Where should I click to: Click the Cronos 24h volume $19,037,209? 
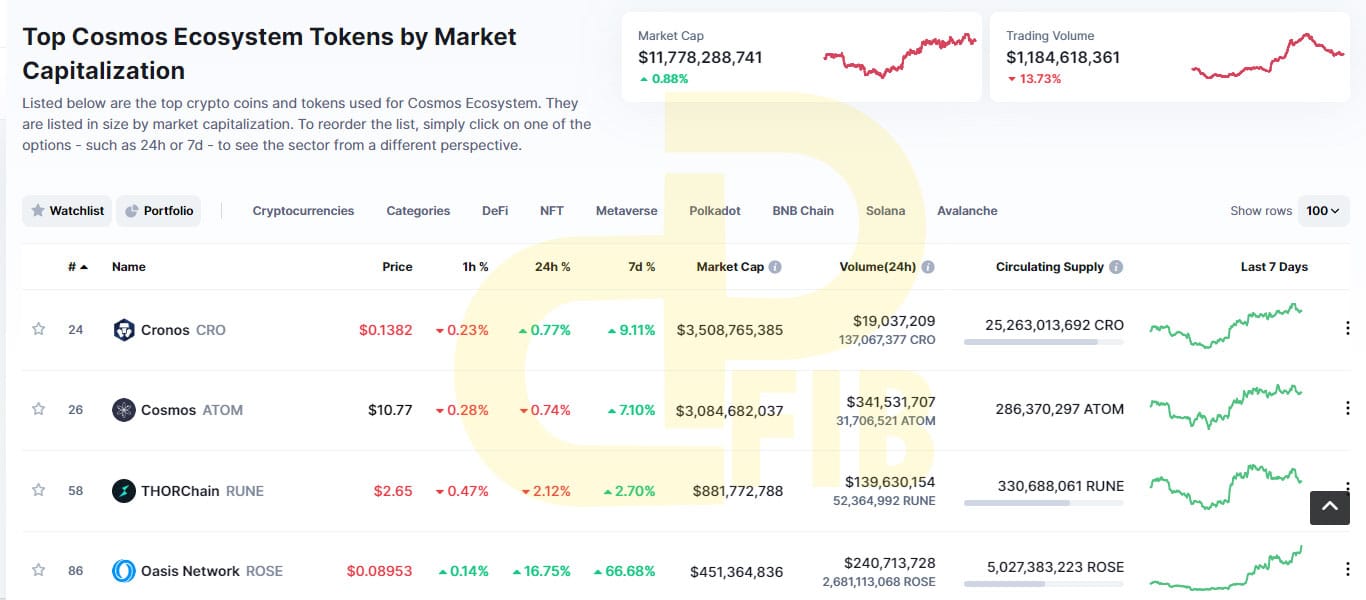pos(894,321)
